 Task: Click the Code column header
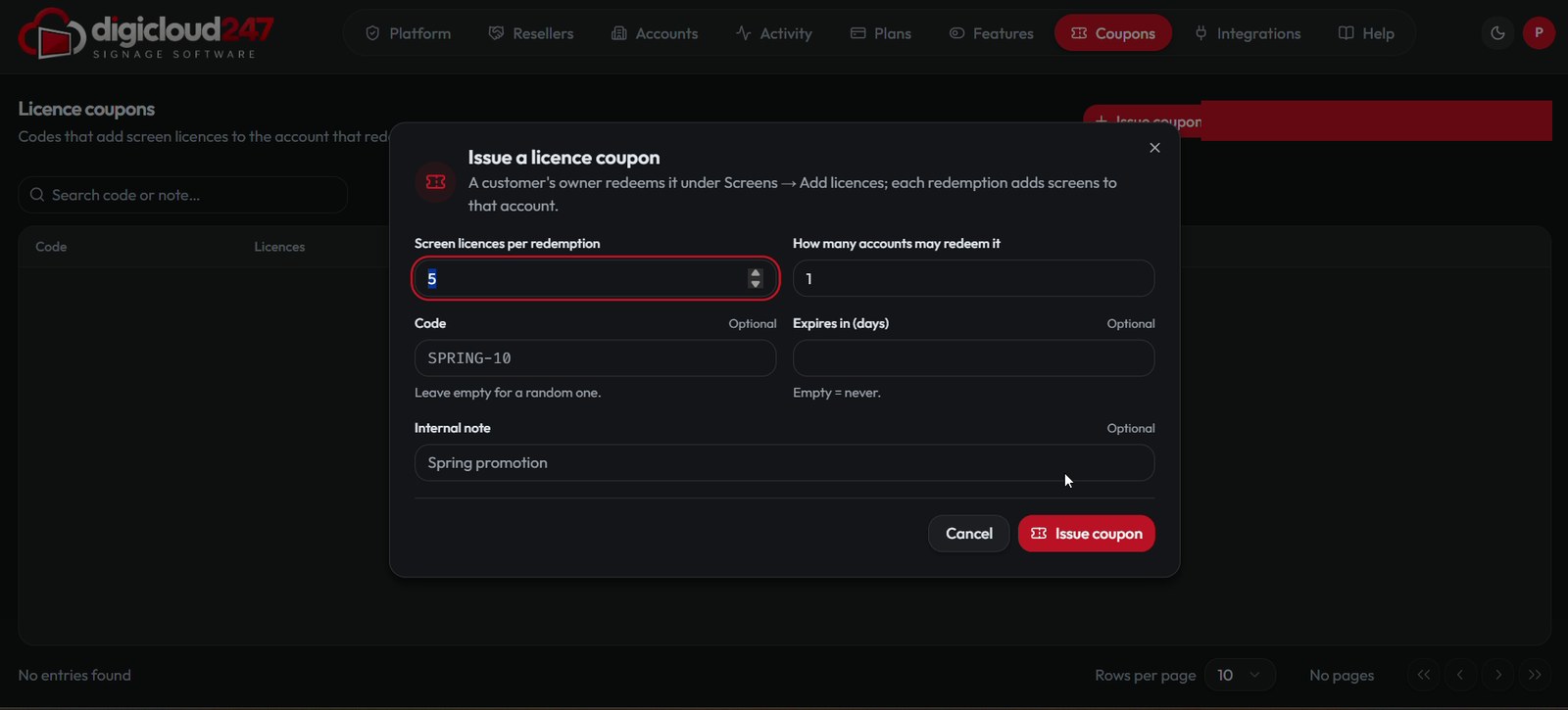point(51,247)
